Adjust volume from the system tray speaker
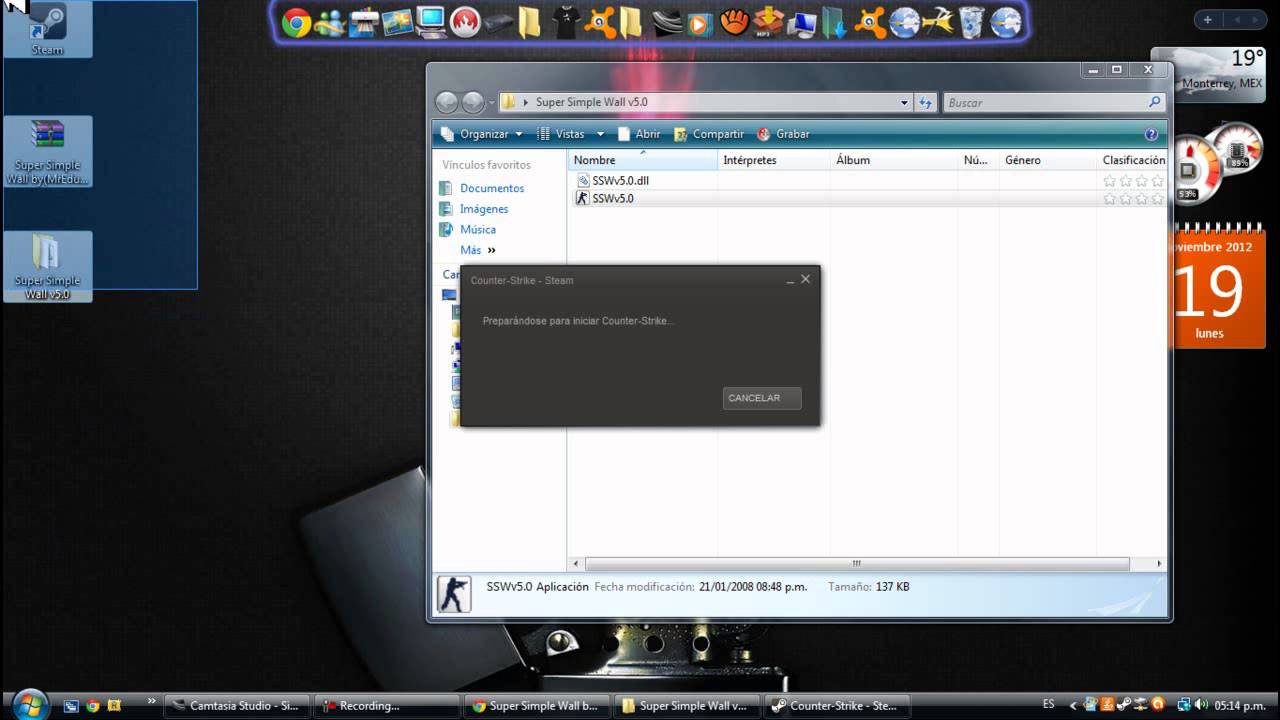 coord(1201,705)
